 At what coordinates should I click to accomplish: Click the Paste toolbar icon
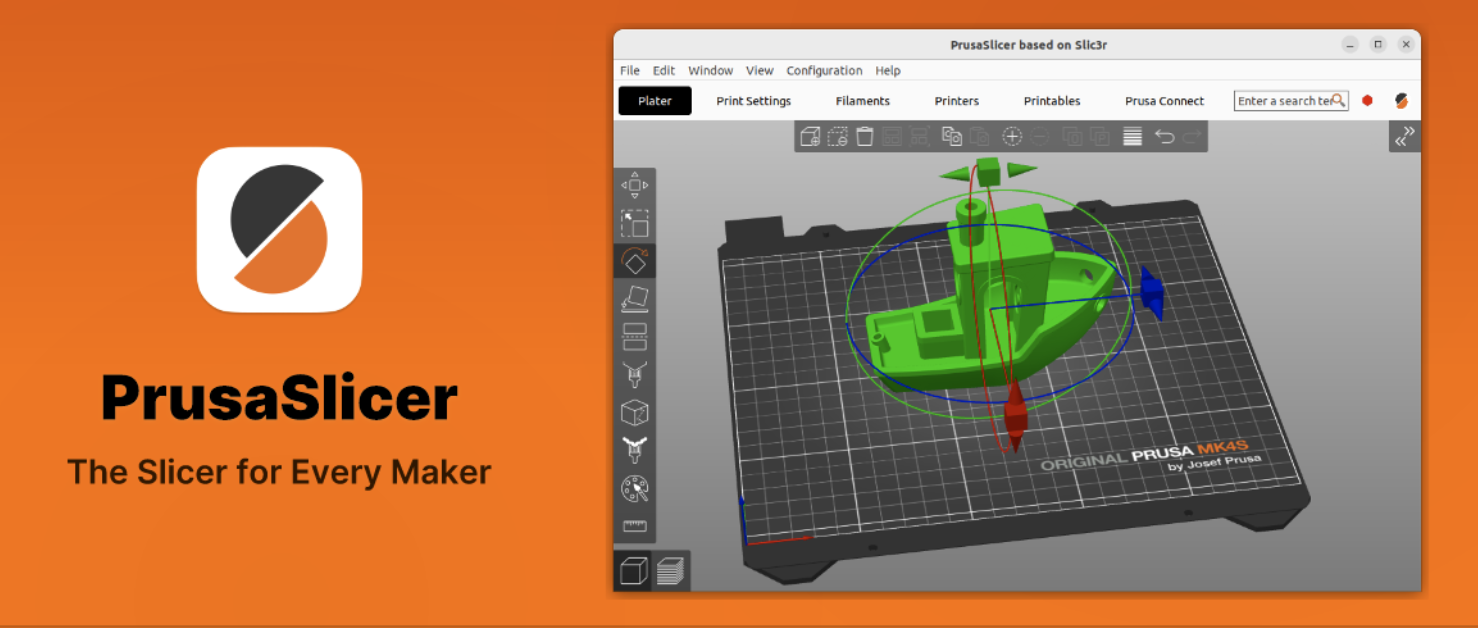click(x=981, y=137)
